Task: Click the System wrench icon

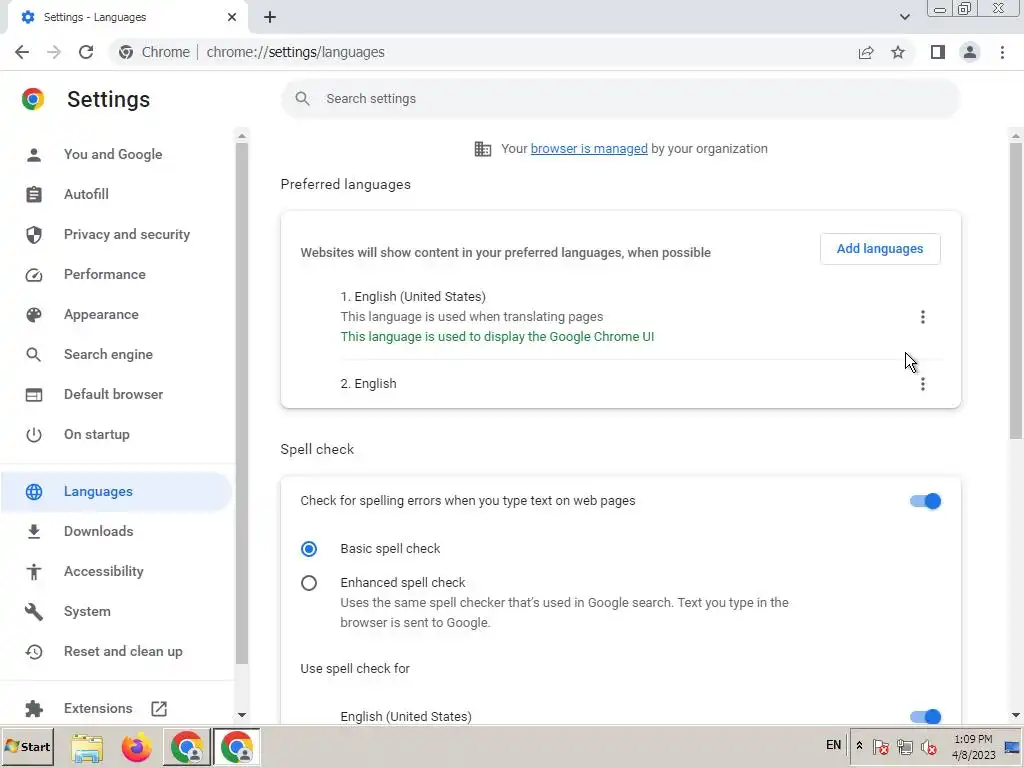Action: coord(34,612)
